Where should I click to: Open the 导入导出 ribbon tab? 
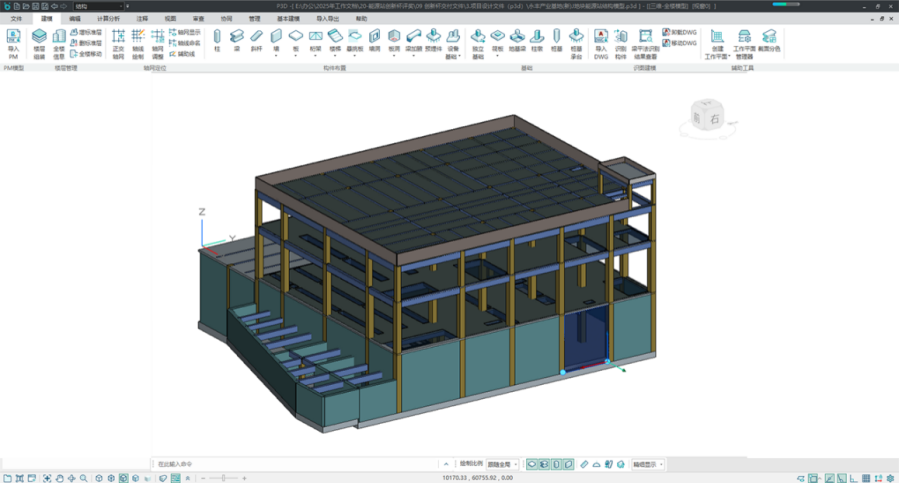tap(327, 18)
